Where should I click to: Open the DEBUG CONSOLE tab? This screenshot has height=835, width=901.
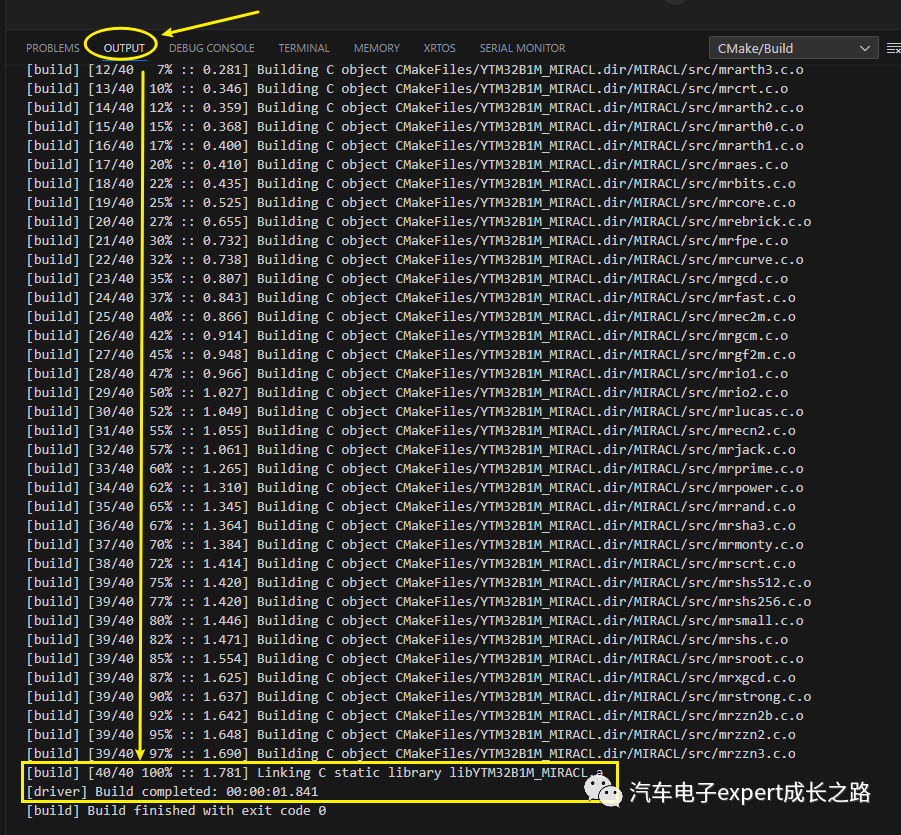[211, 48]
